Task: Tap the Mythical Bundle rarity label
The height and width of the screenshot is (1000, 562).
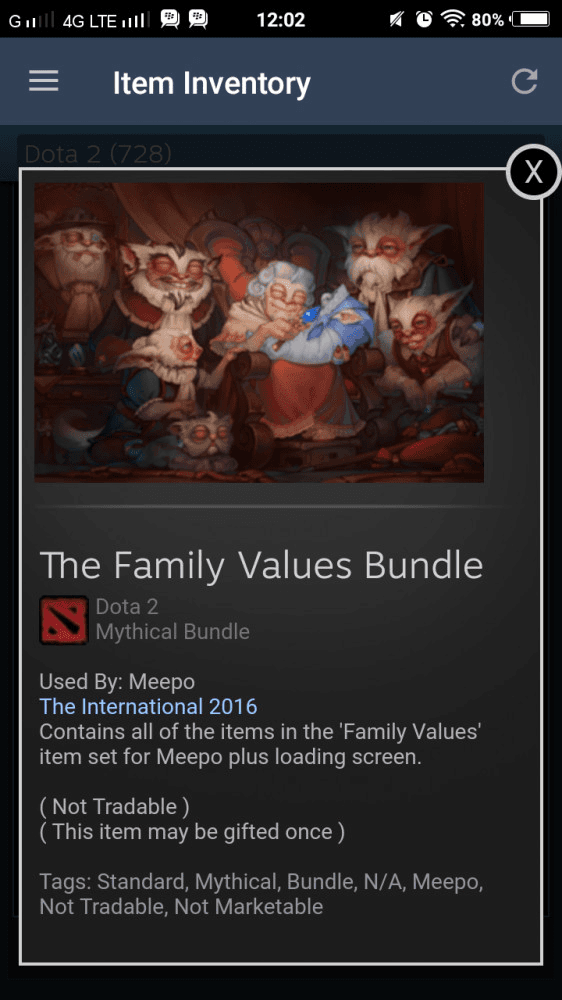Action: pos(172,632)
